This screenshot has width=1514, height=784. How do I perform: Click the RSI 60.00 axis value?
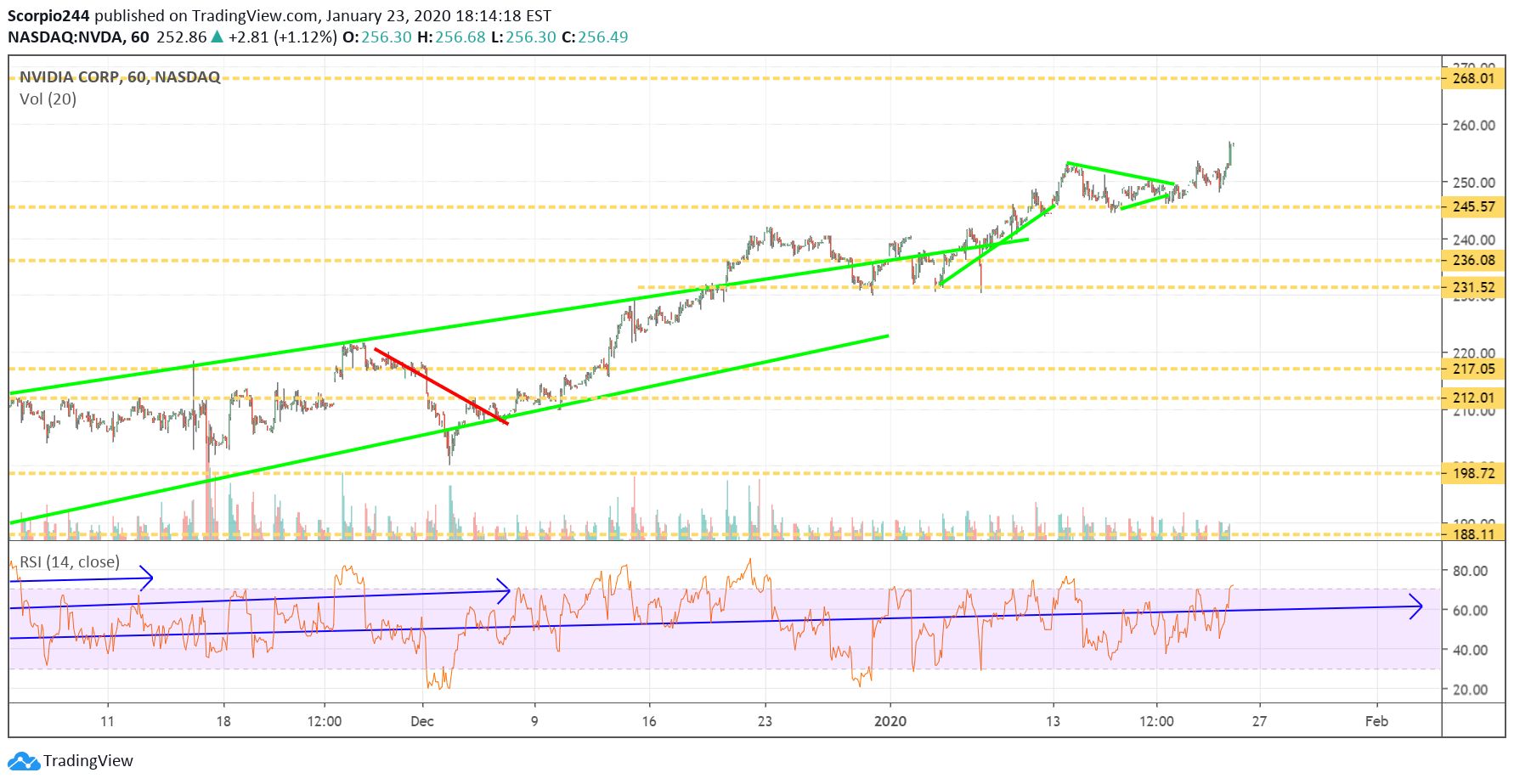(x=1471, y=610)
